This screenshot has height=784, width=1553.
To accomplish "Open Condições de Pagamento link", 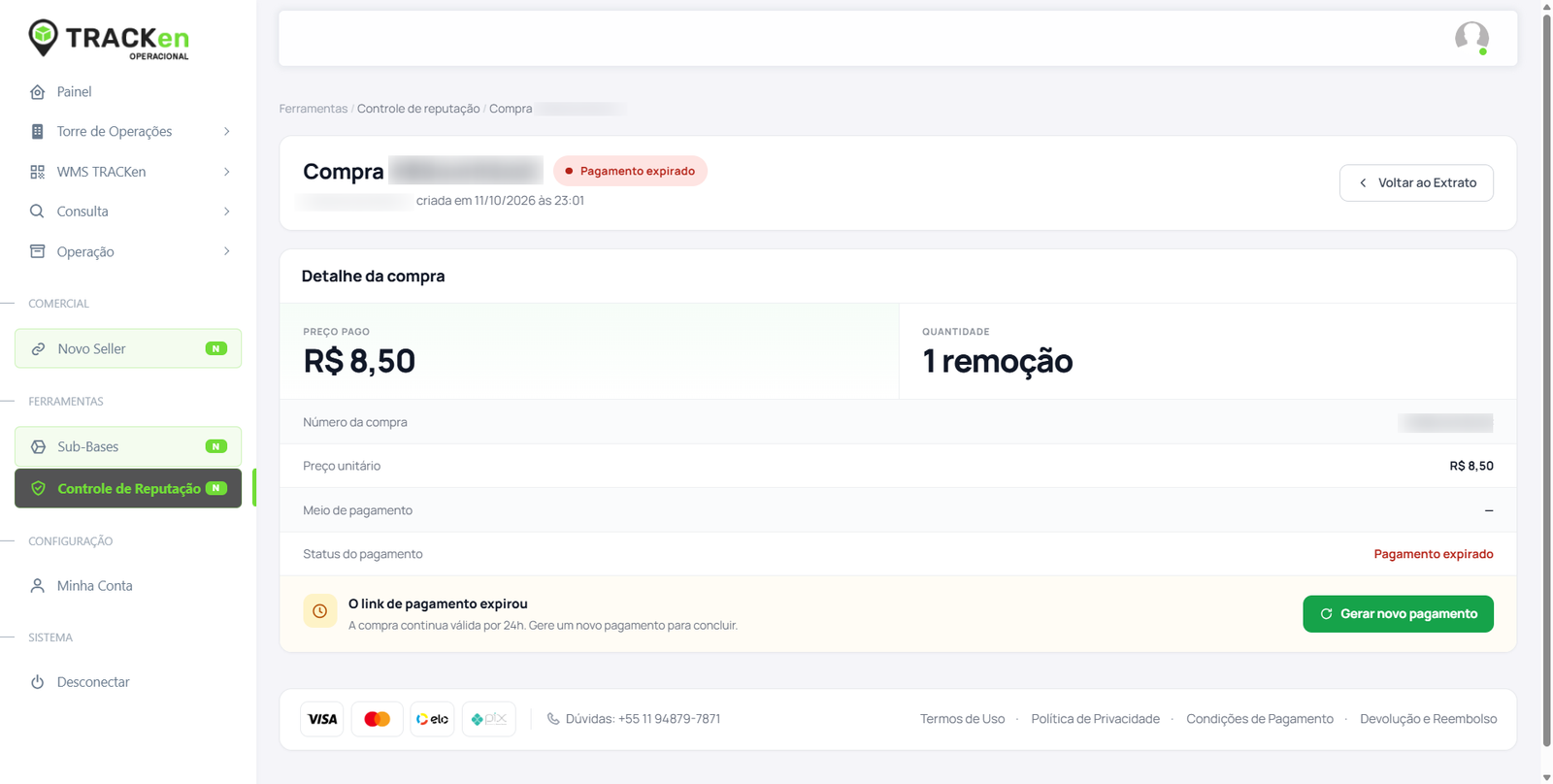I will (1260, 719).
